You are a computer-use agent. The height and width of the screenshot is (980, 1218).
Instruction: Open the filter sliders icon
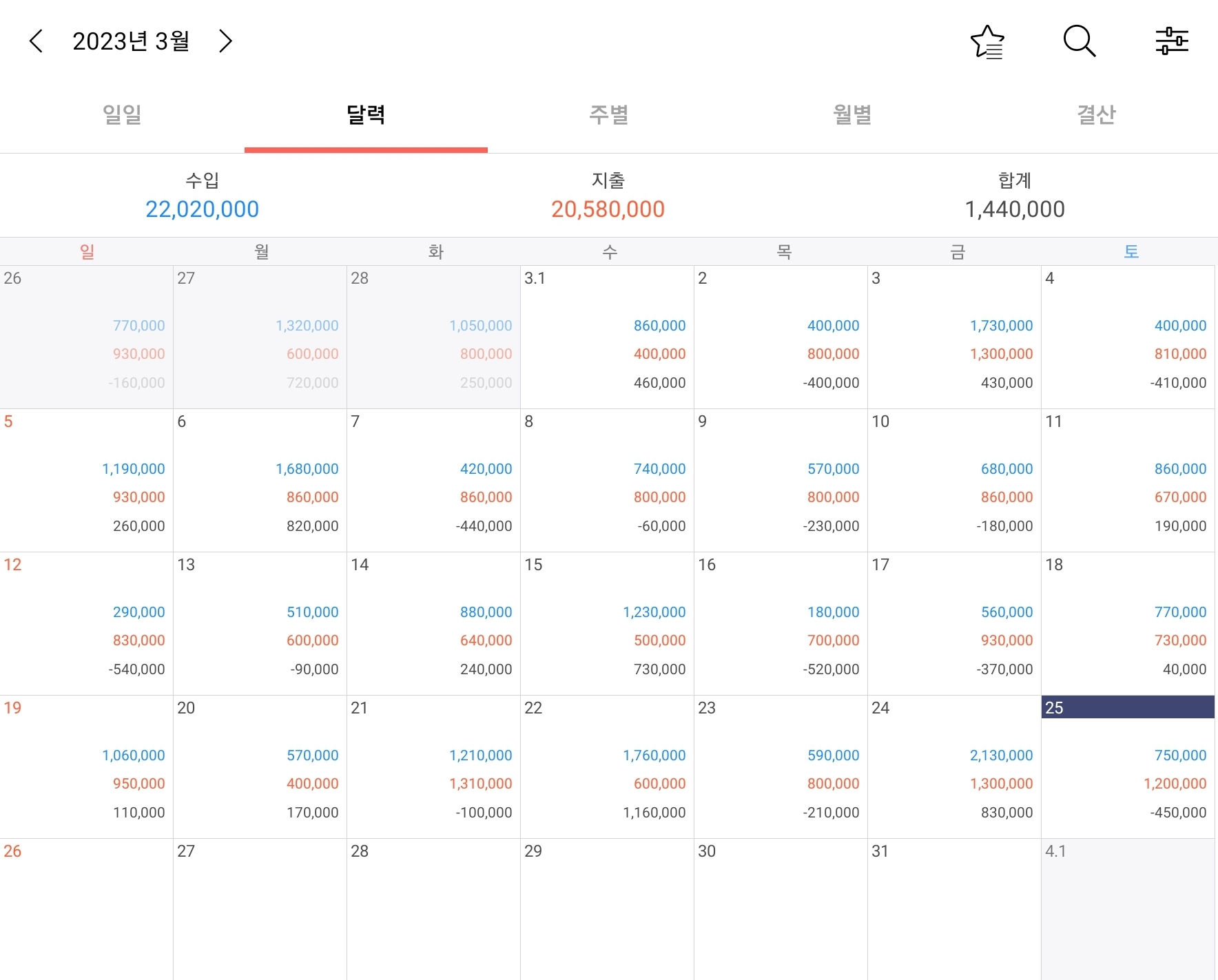click(1172, 41)
